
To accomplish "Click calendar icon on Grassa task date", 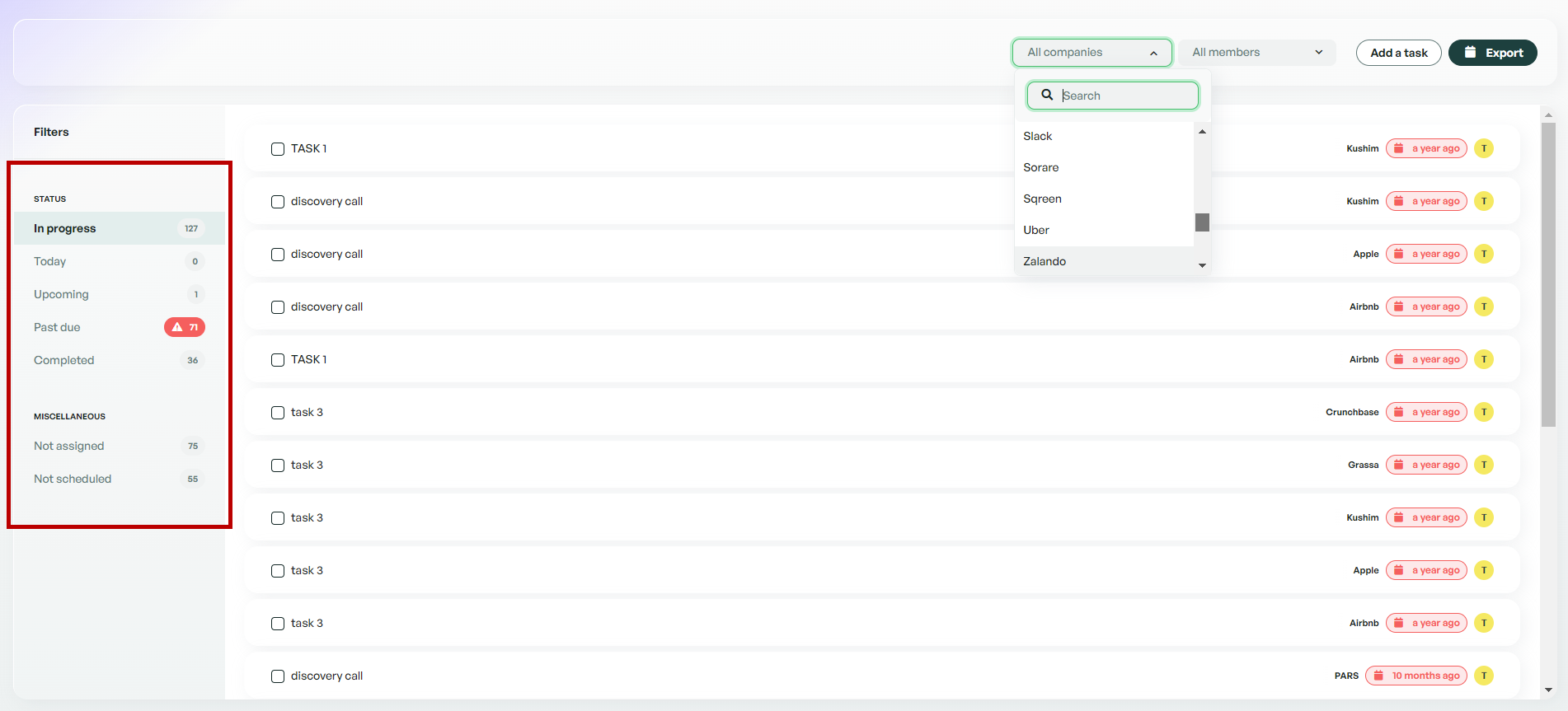I will [1399, 465].
